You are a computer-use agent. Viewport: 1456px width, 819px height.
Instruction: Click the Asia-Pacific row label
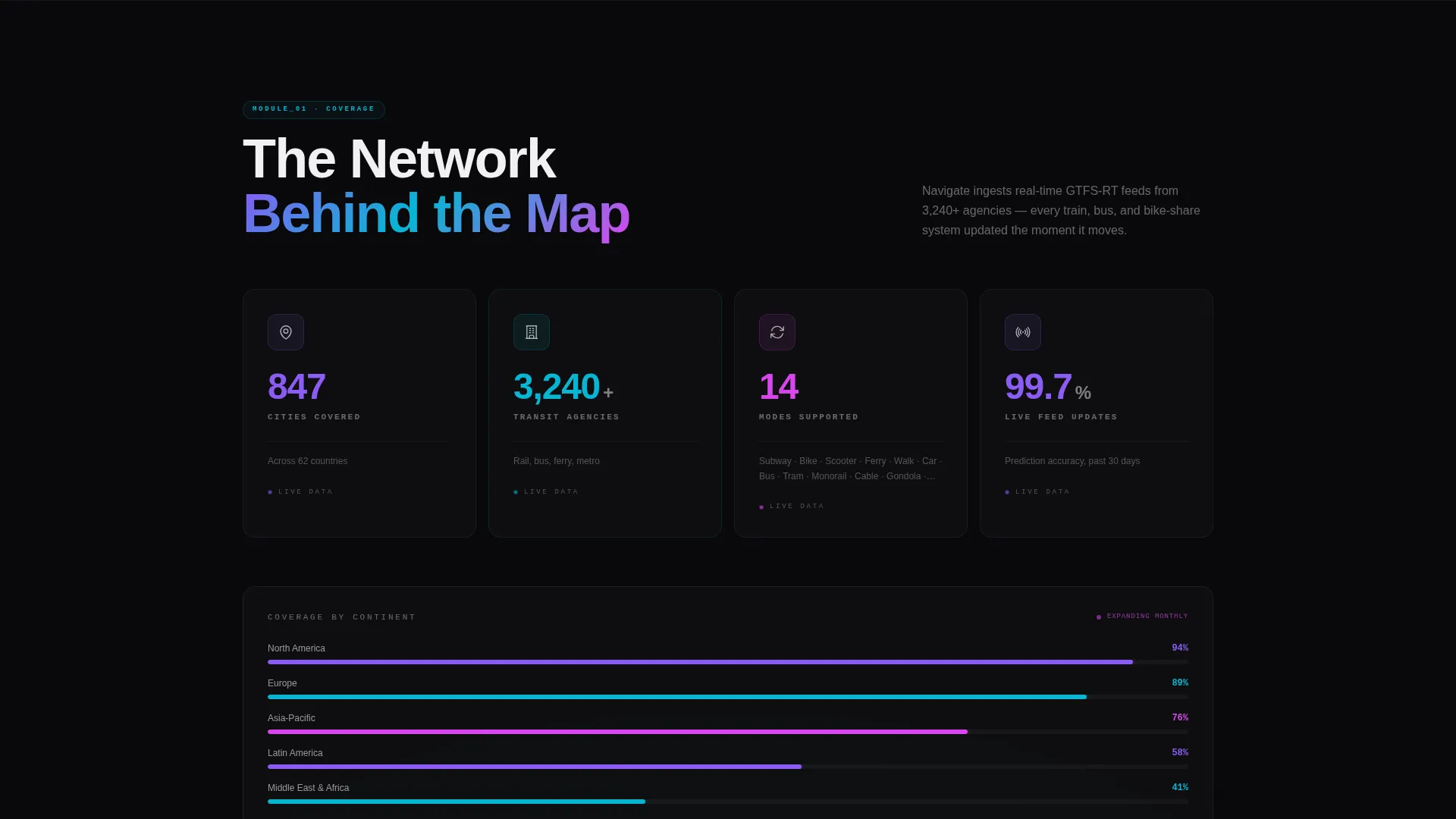pos(291,718)
